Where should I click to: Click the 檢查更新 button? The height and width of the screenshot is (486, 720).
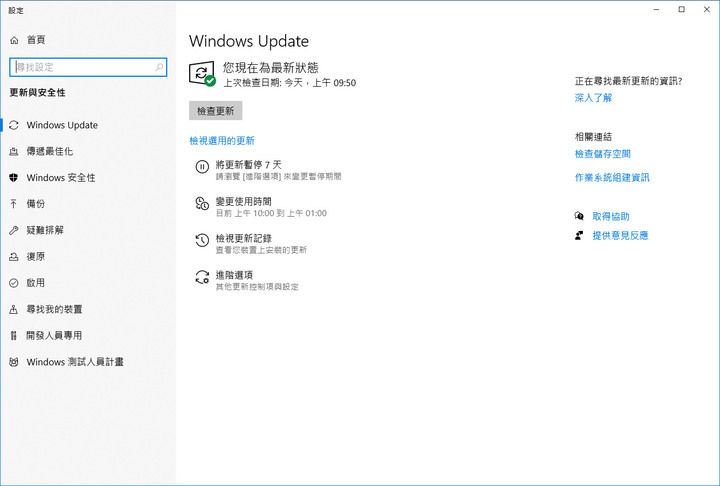click(216, 111)
